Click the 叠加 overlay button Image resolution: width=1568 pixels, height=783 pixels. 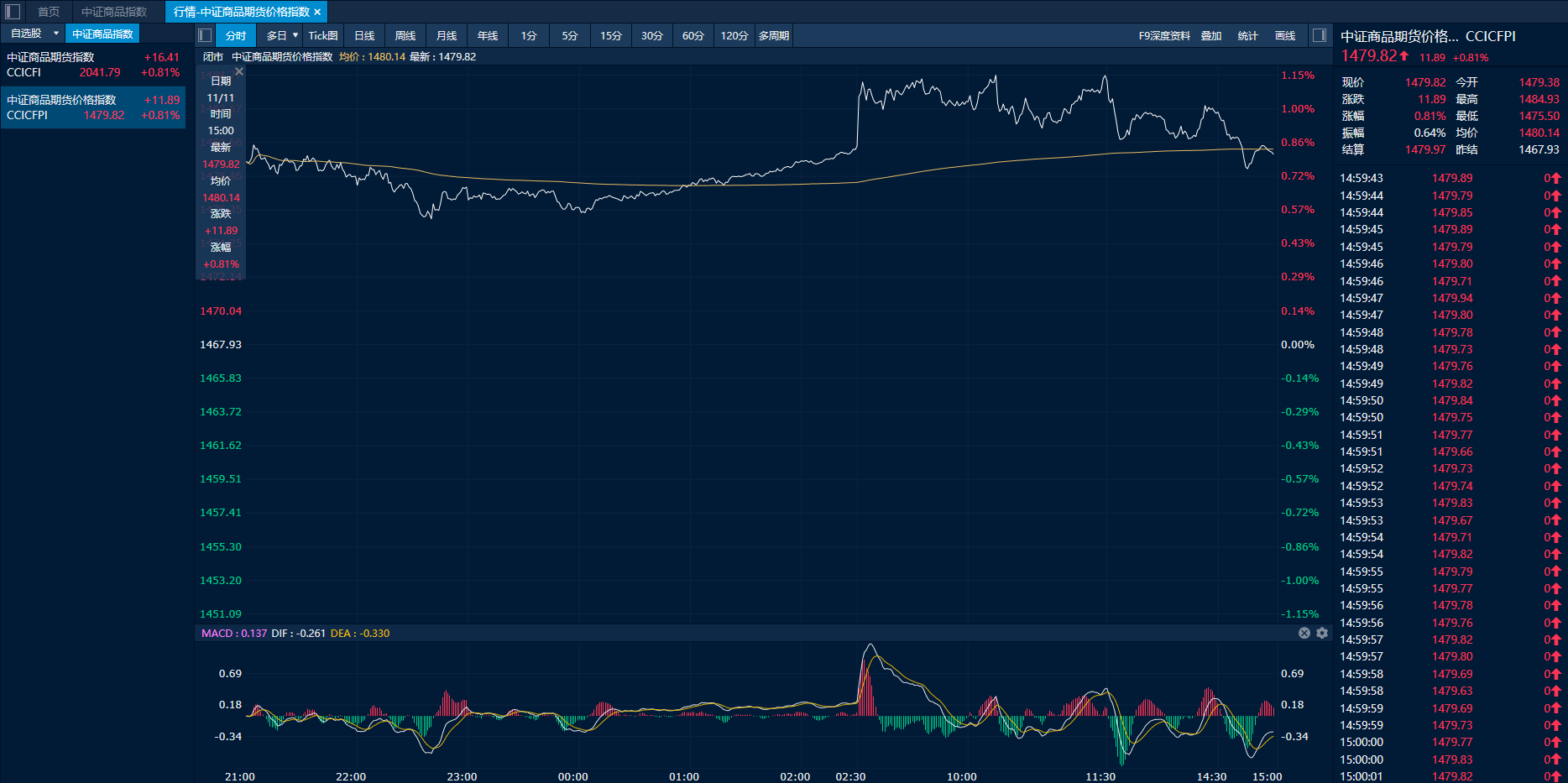click(1211, 35)
